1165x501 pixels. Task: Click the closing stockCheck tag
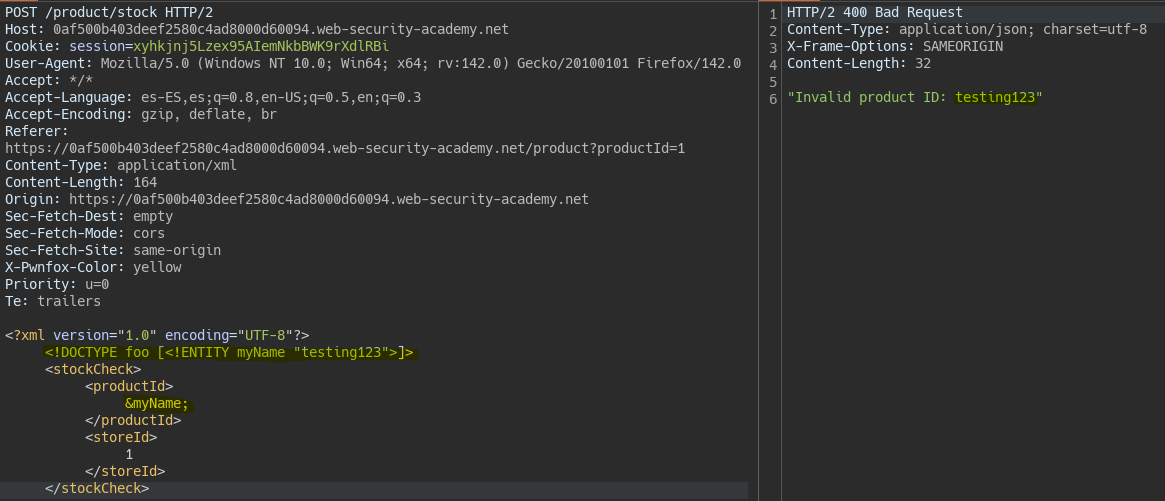coord(97,489)
